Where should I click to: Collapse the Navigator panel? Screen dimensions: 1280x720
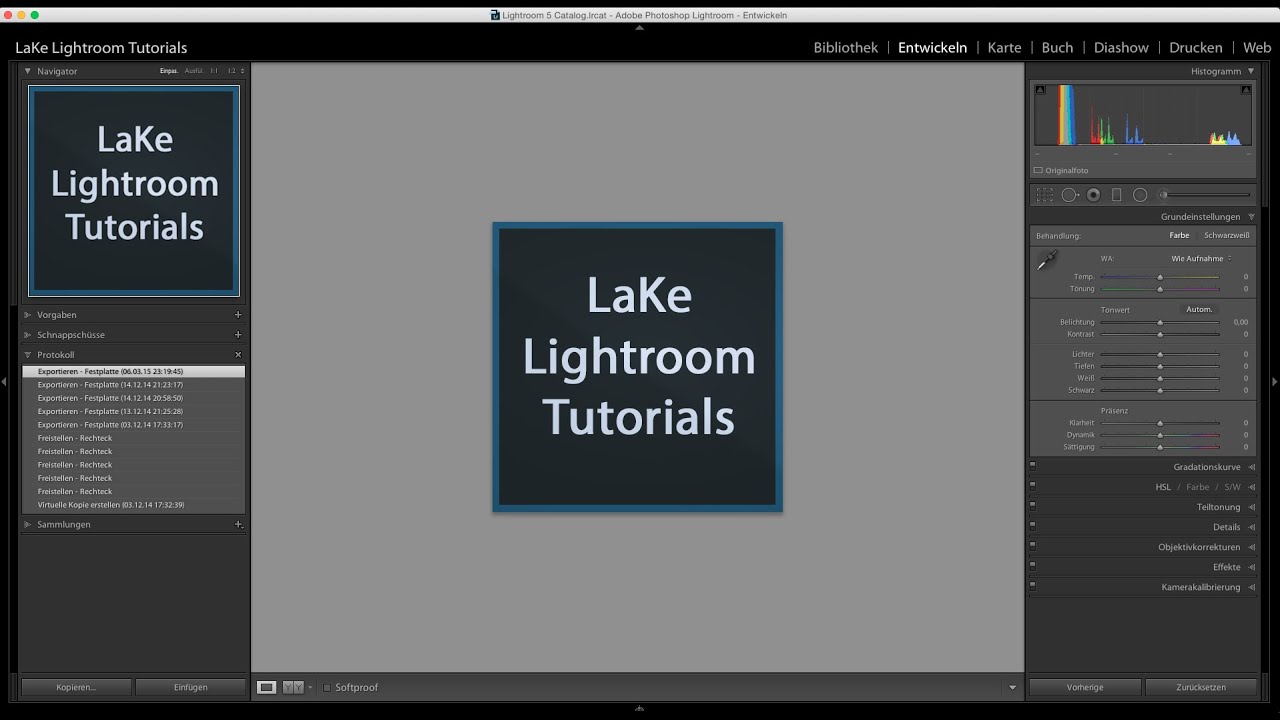pos(28,71)
